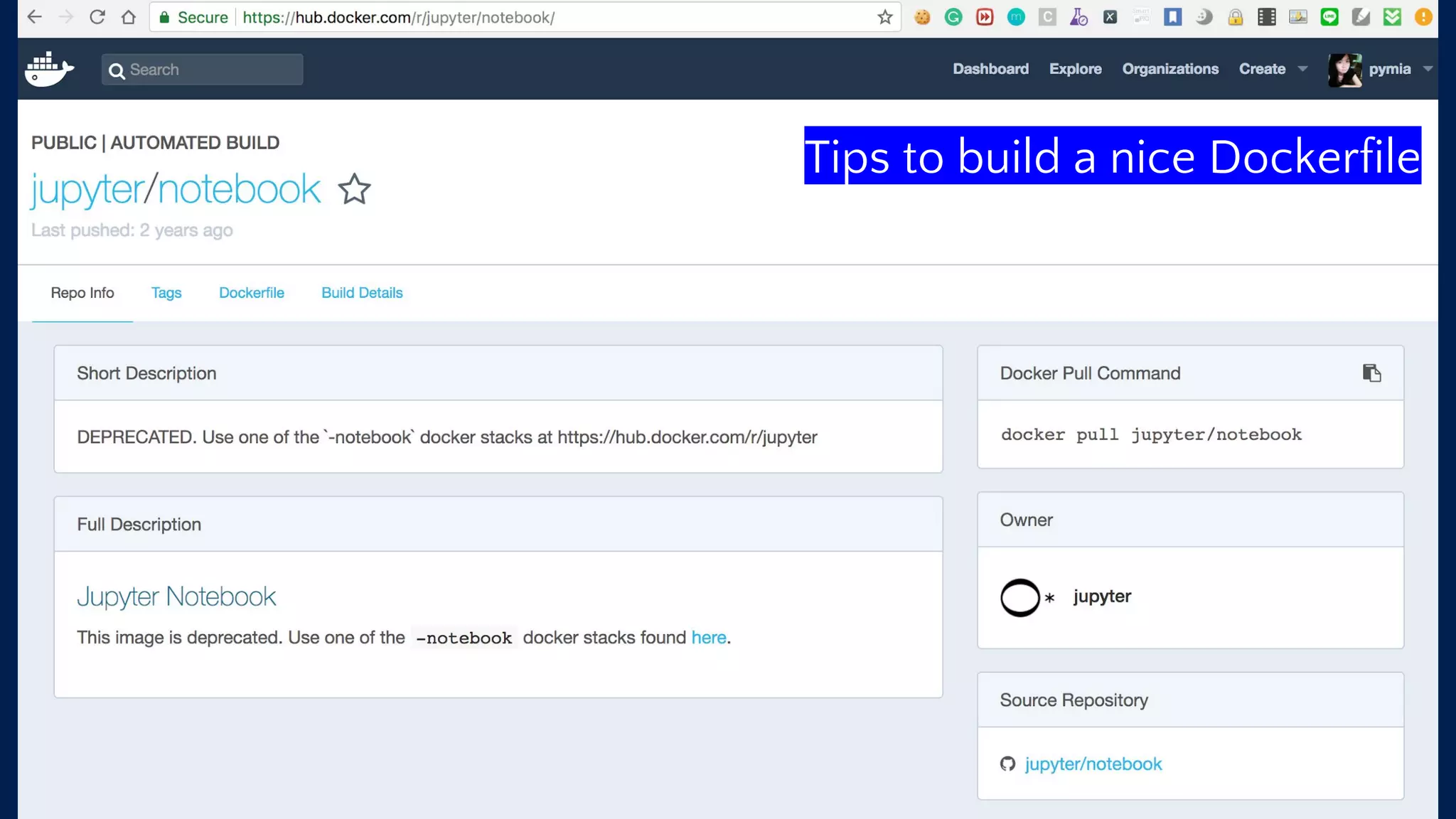Click the dark 'X' extension icon

click(x=1110, y=17)
